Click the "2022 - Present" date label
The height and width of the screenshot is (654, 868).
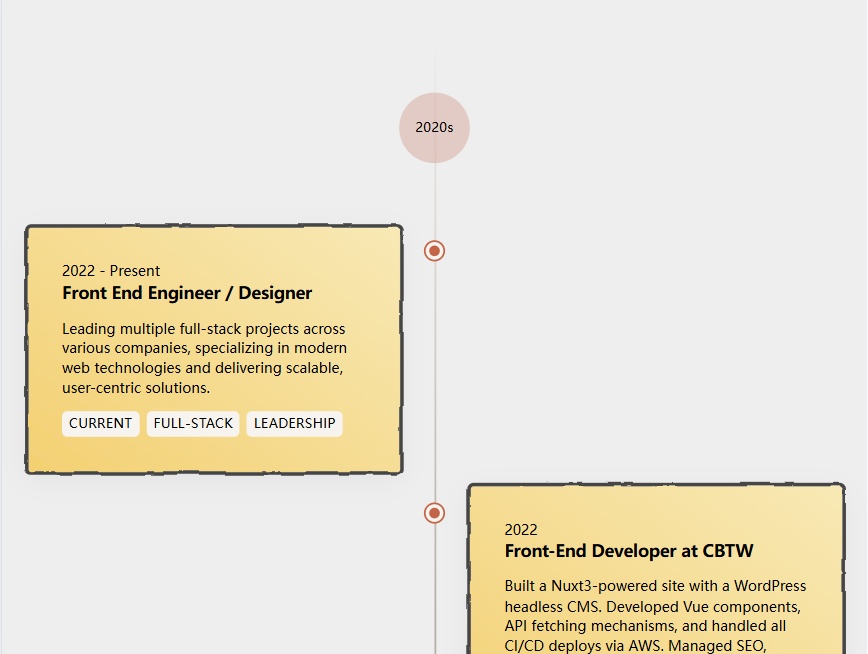tap(111, 271)
